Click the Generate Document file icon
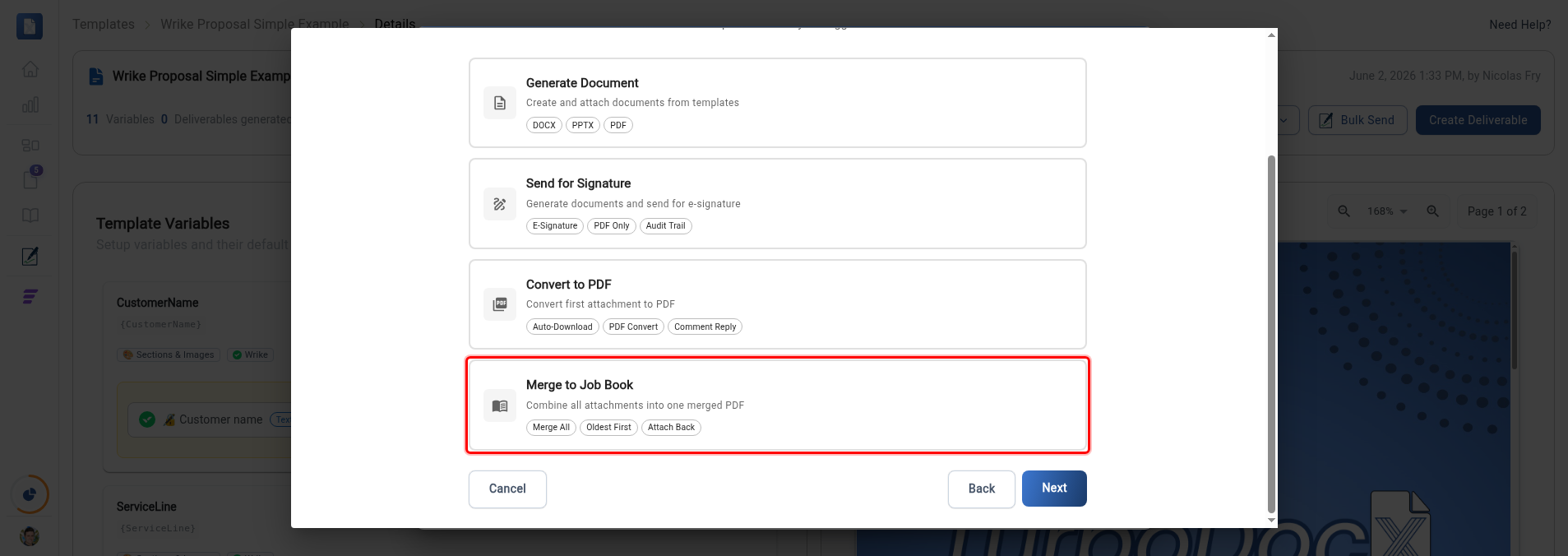This screenshot has height=556, width=1568. coord(500,103)
